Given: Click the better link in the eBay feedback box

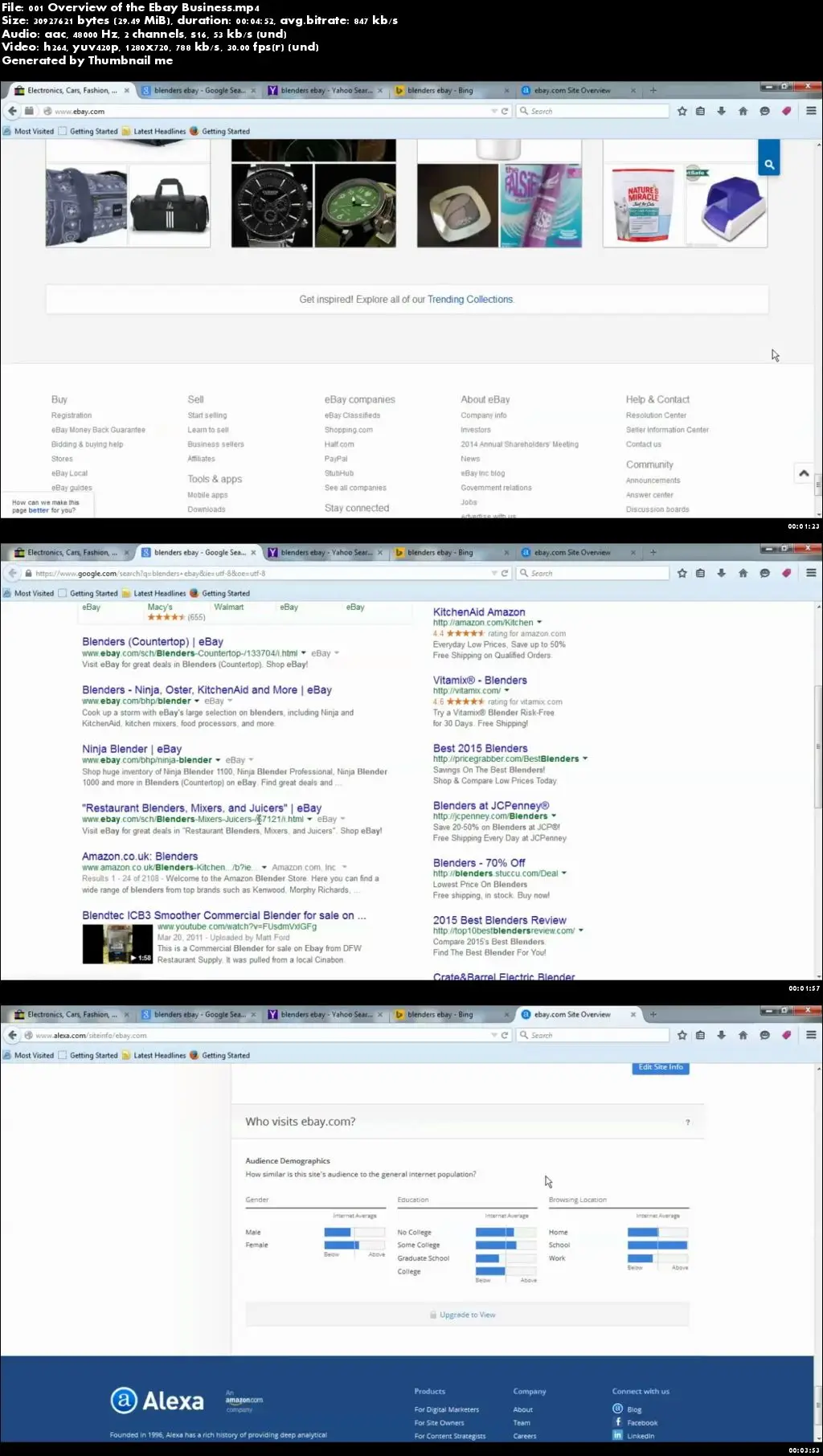Looking at the screenshot, I should pos(39,510).
